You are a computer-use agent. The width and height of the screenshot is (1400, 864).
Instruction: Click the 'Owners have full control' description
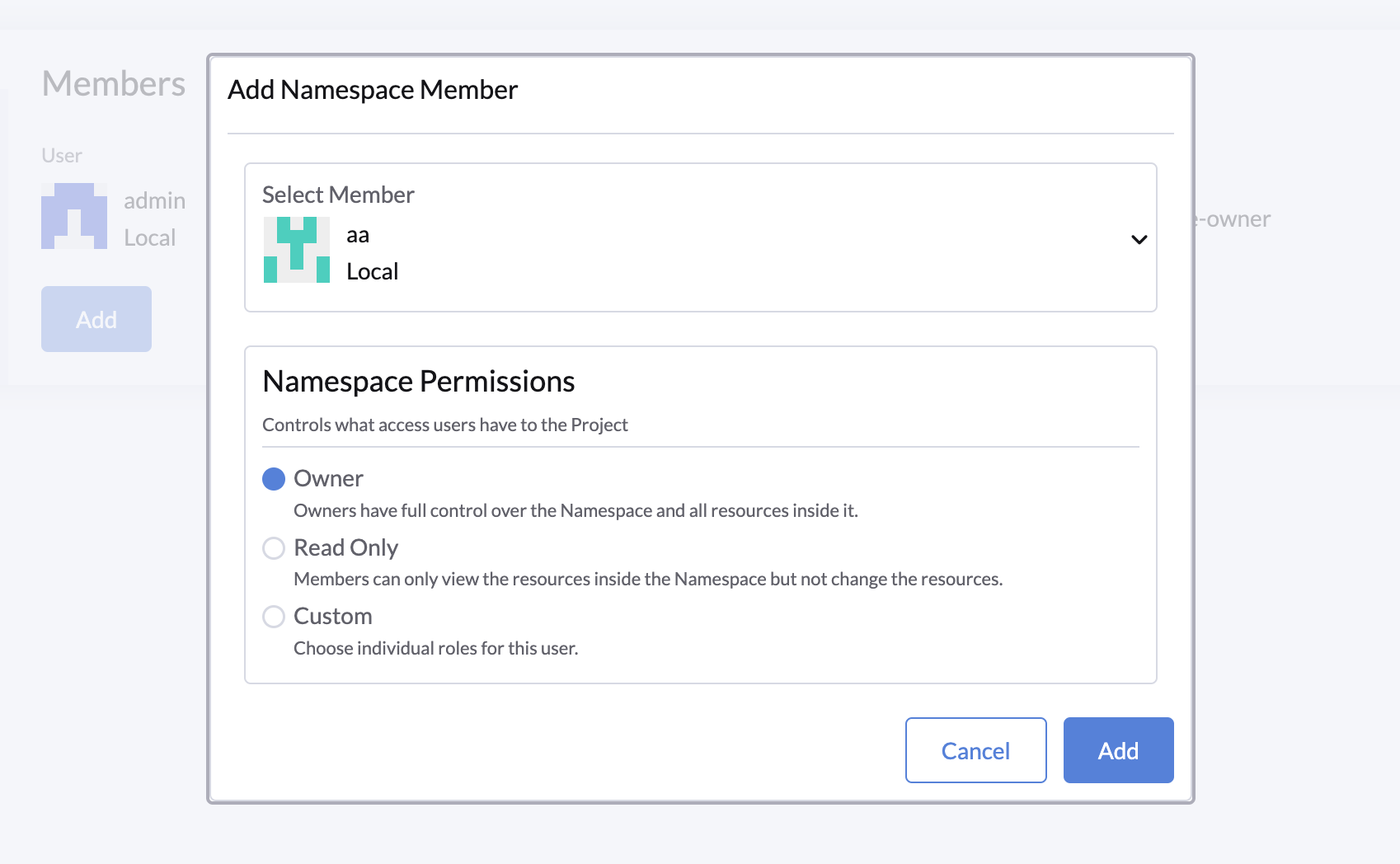pos(576,510)
